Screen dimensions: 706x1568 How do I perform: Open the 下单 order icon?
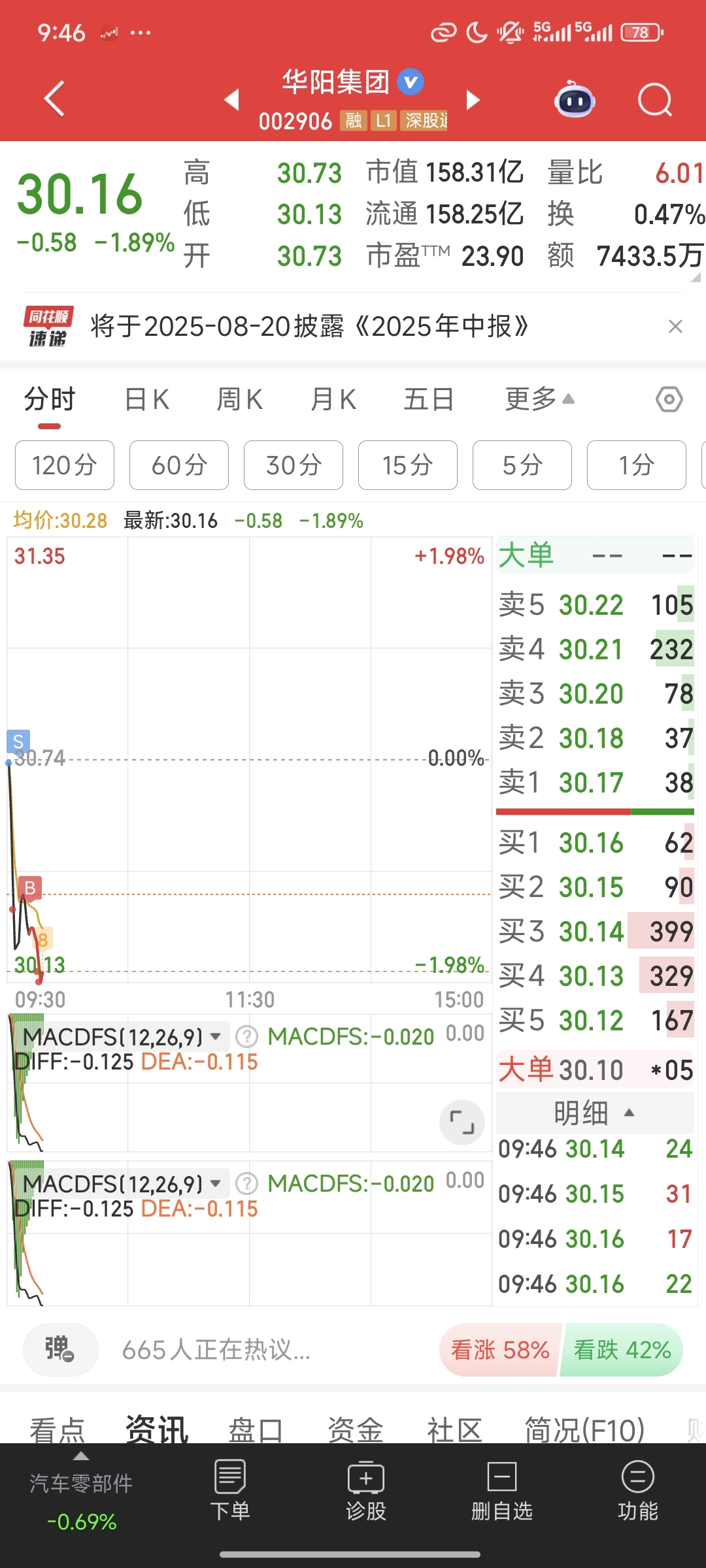230,1490
